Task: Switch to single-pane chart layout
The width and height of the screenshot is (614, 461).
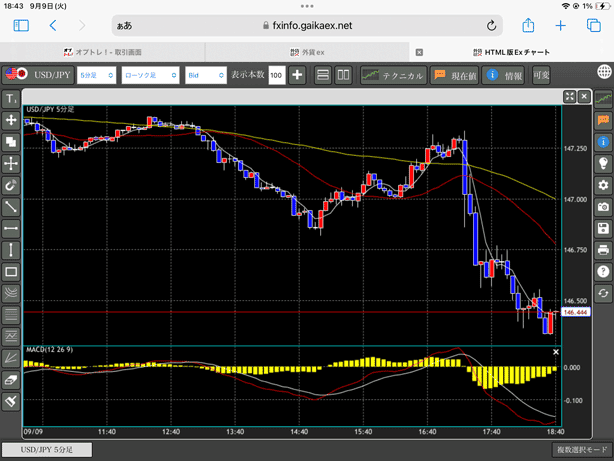Action: 323,75
